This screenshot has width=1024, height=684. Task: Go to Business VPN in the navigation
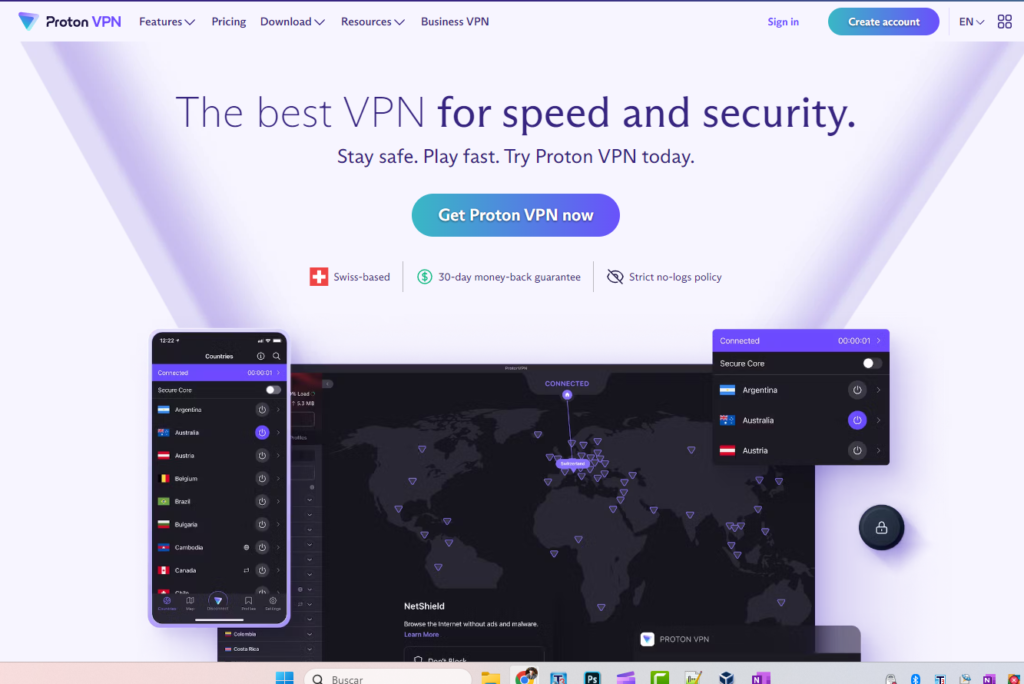[455, 22]
